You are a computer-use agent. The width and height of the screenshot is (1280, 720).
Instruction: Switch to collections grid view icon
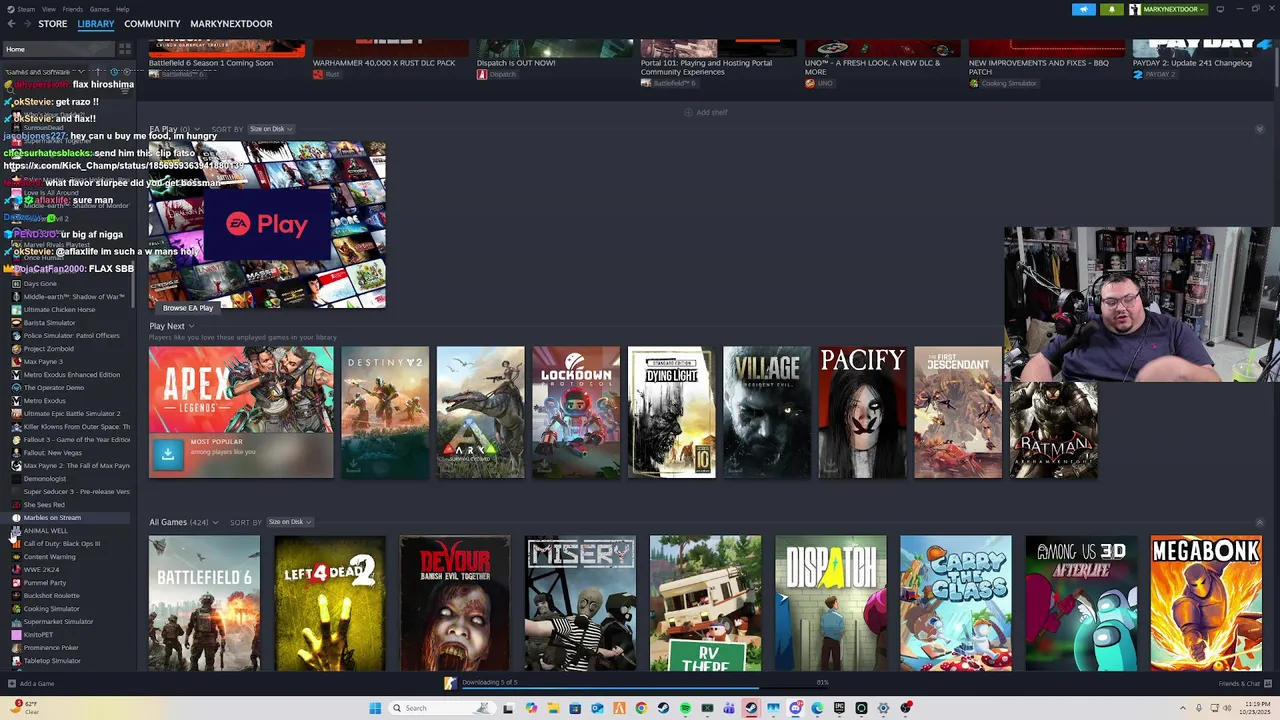(125, 49)
